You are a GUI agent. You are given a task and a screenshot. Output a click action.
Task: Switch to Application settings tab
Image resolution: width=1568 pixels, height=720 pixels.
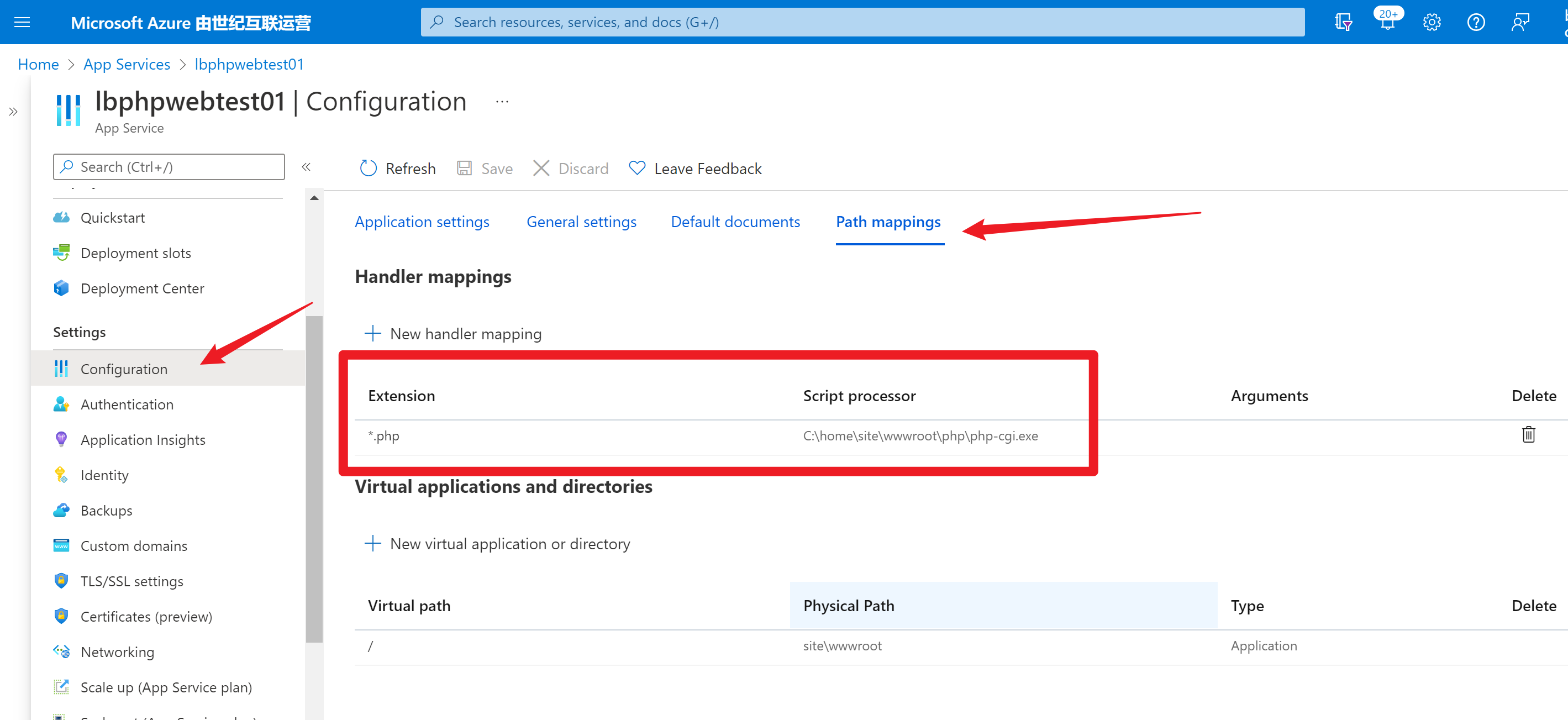[x=422, y=222]
